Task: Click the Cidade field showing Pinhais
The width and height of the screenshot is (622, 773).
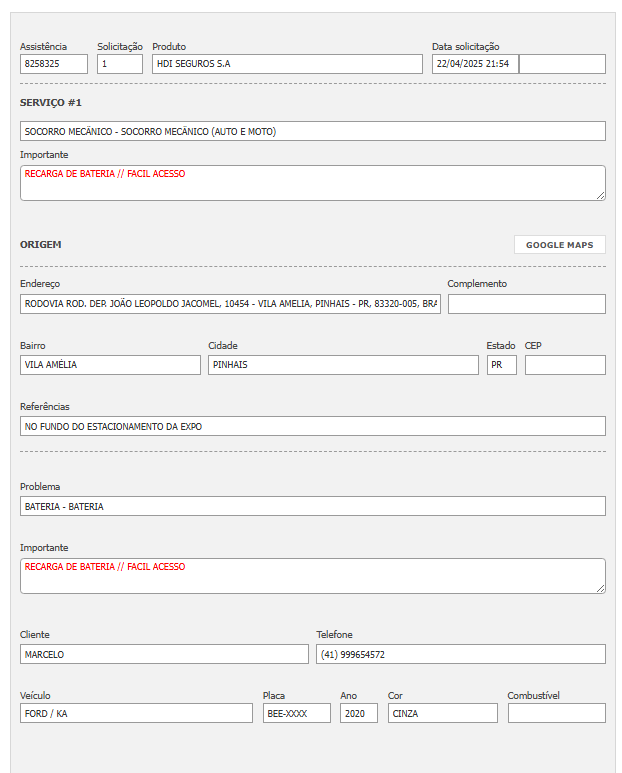Action: click(343, 365)
